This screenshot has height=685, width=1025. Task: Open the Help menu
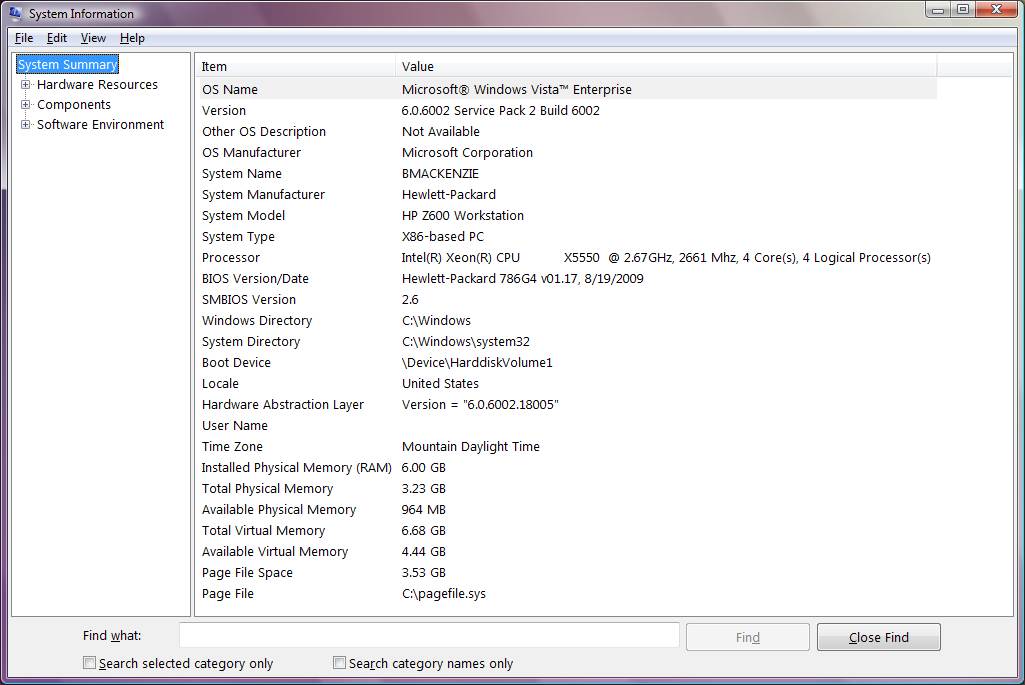point(132,38)
